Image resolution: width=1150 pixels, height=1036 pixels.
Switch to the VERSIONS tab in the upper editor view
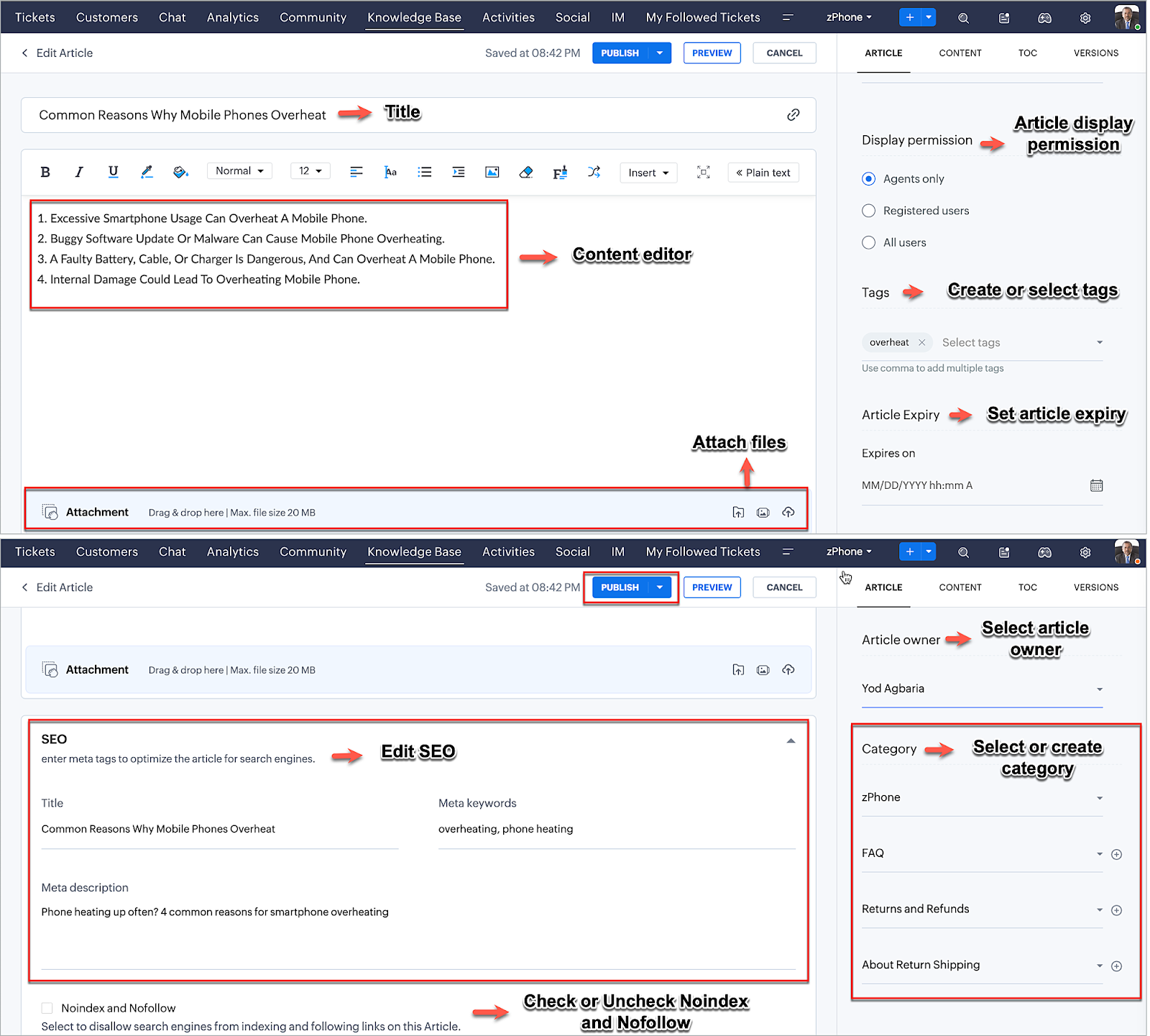pos(1095,53)
